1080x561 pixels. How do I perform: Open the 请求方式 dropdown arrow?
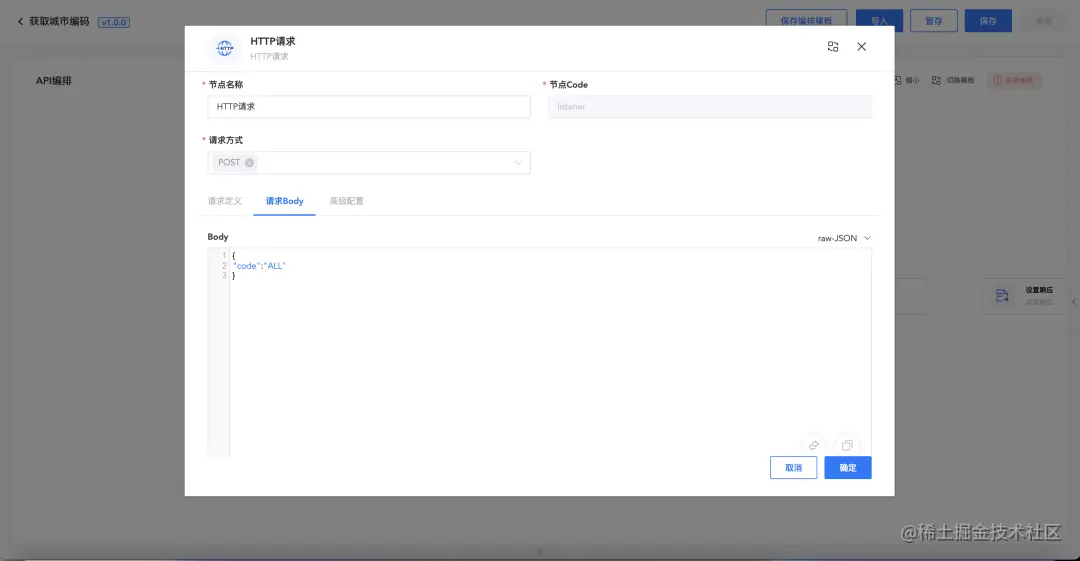tap(518, 163)
